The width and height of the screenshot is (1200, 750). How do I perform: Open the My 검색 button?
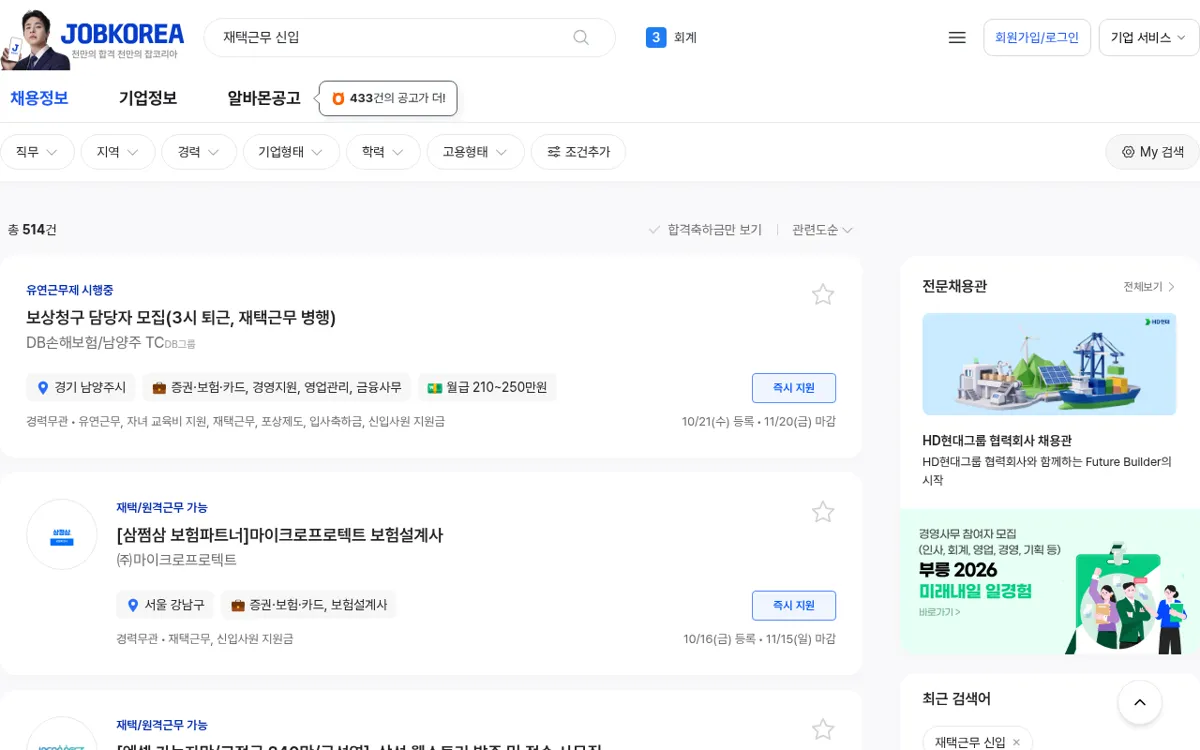click(x=1152, y=152)
